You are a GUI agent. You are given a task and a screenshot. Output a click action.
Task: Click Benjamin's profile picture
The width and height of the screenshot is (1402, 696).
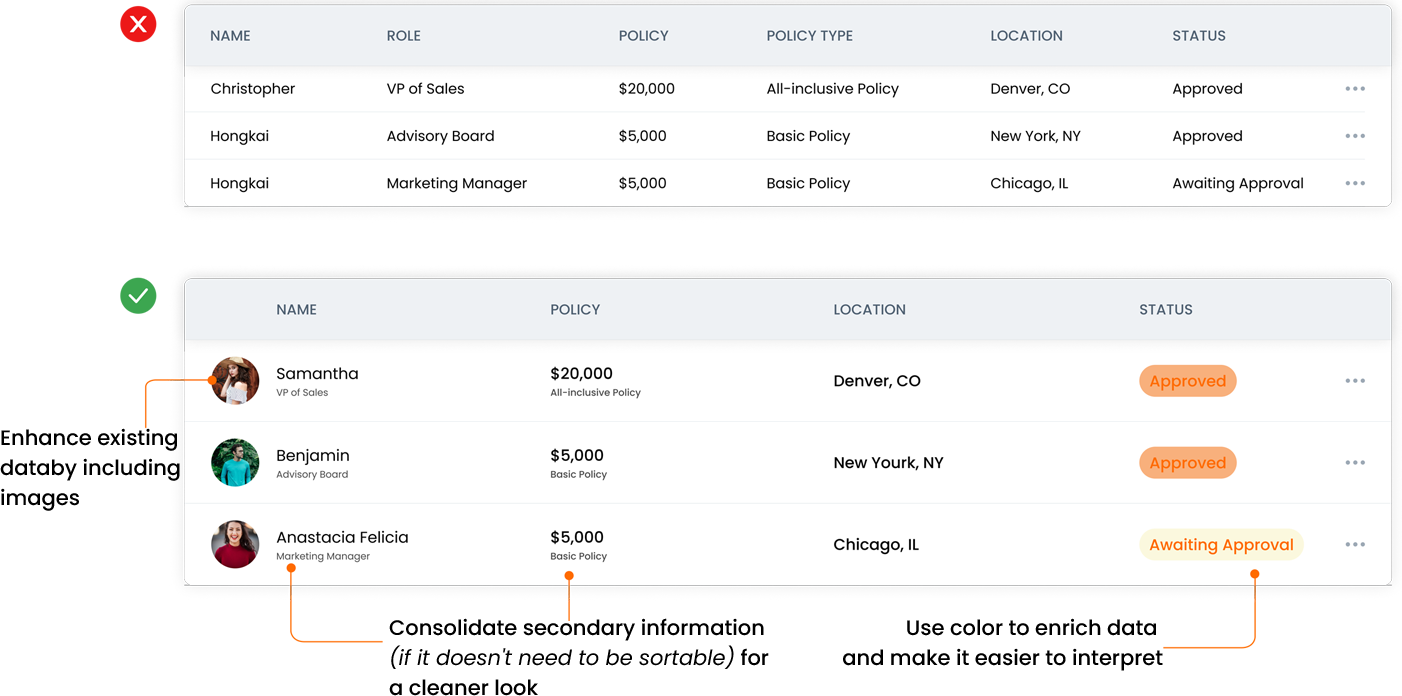tap(235, 463)
